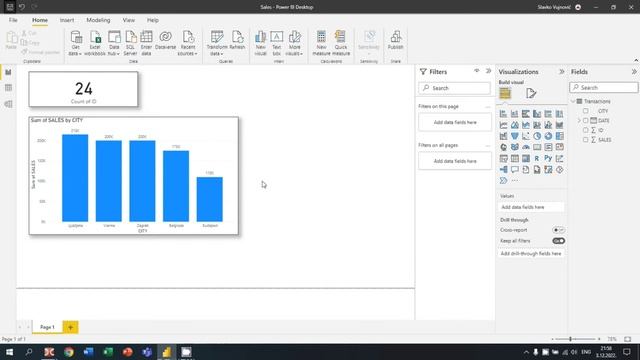
Task: Select the Stacked bar chart visual
Action: (503, 114)
